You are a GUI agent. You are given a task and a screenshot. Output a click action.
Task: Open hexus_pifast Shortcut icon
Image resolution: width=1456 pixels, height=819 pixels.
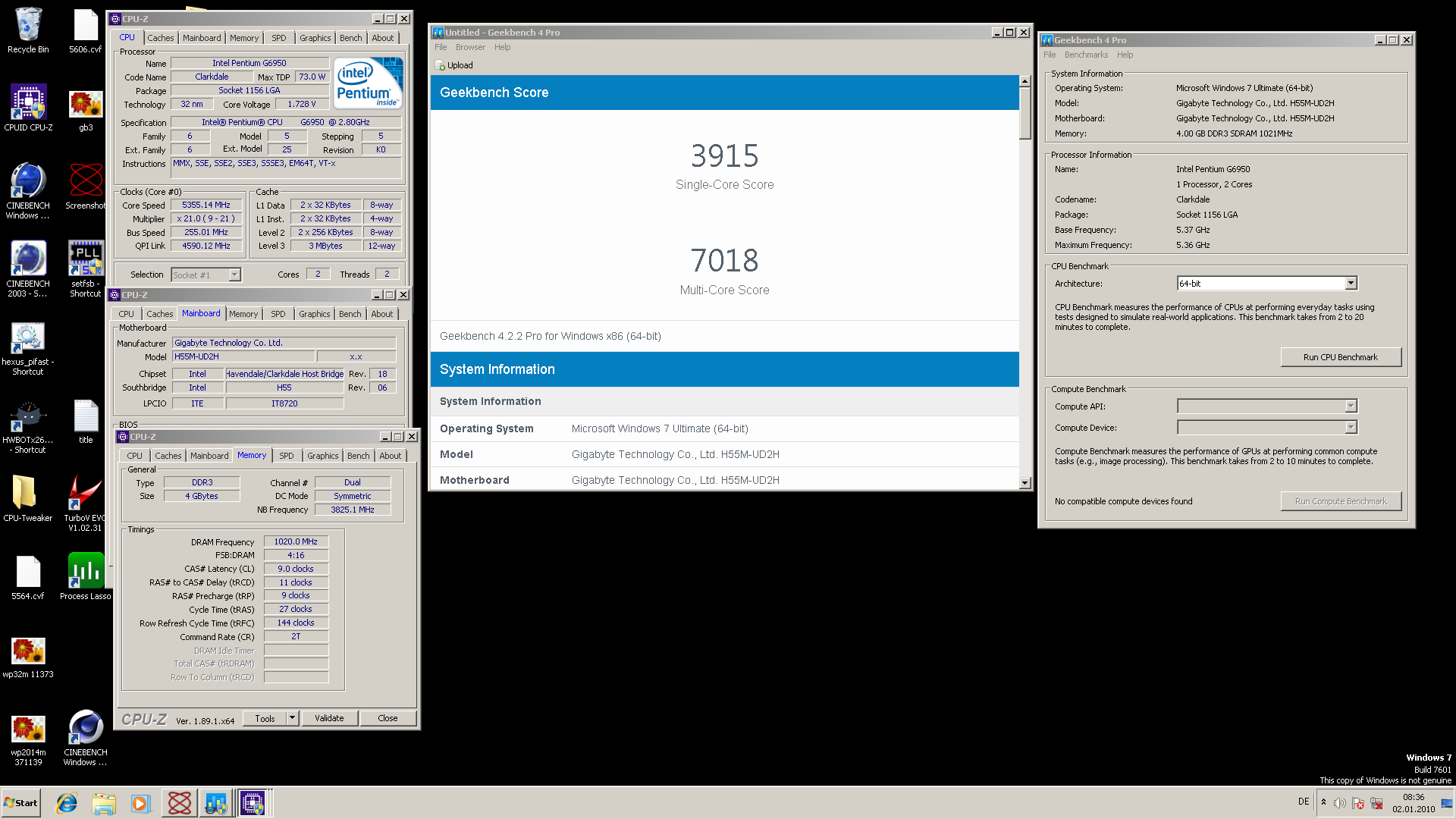click(x=28, y=348)
